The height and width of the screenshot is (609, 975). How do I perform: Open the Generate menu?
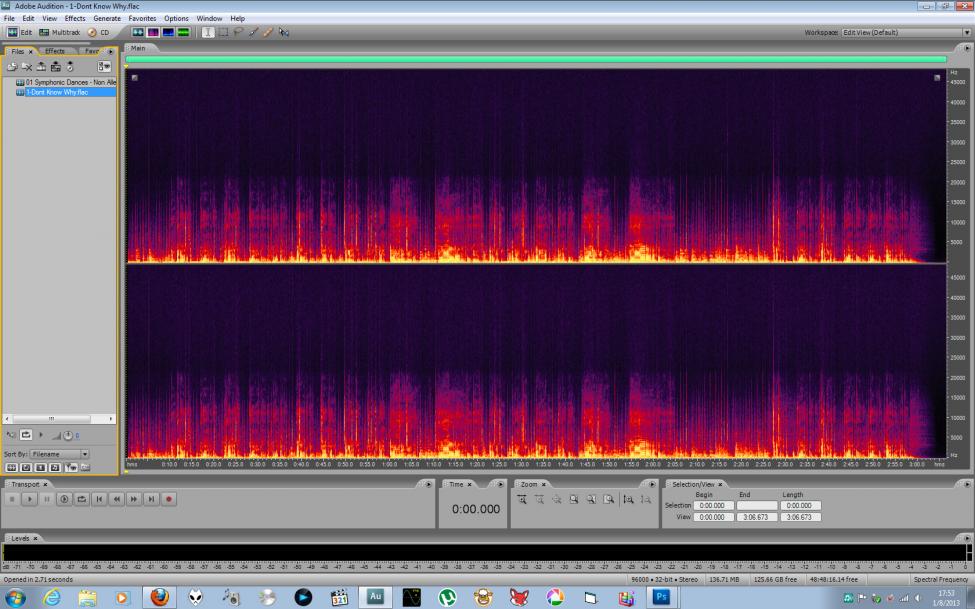107,18
